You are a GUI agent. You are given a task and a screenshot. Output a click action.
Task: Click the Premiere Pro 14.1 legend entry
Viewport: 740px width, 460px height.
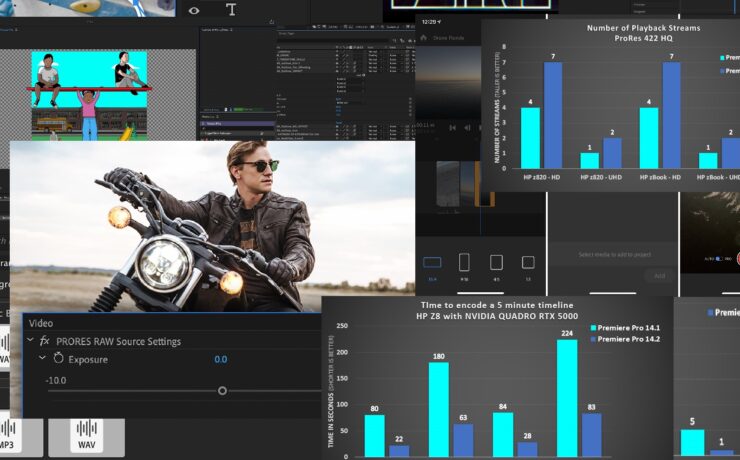(x=625, y=327)
